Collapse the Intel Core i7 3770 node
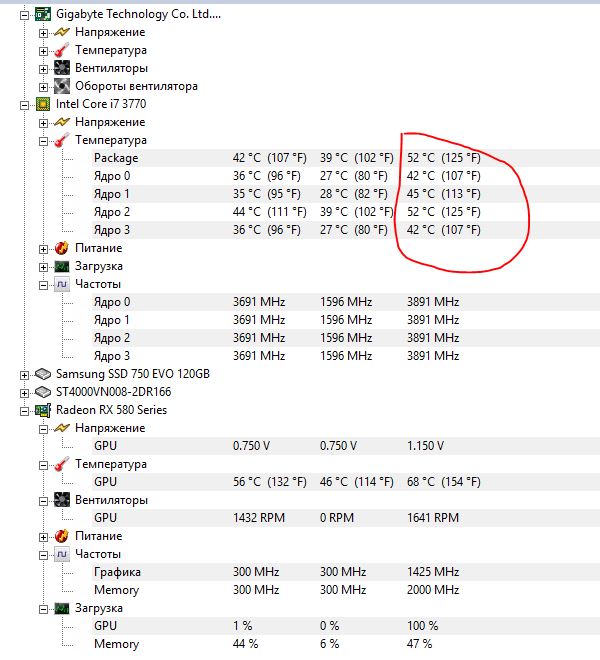 coord(25,104)
